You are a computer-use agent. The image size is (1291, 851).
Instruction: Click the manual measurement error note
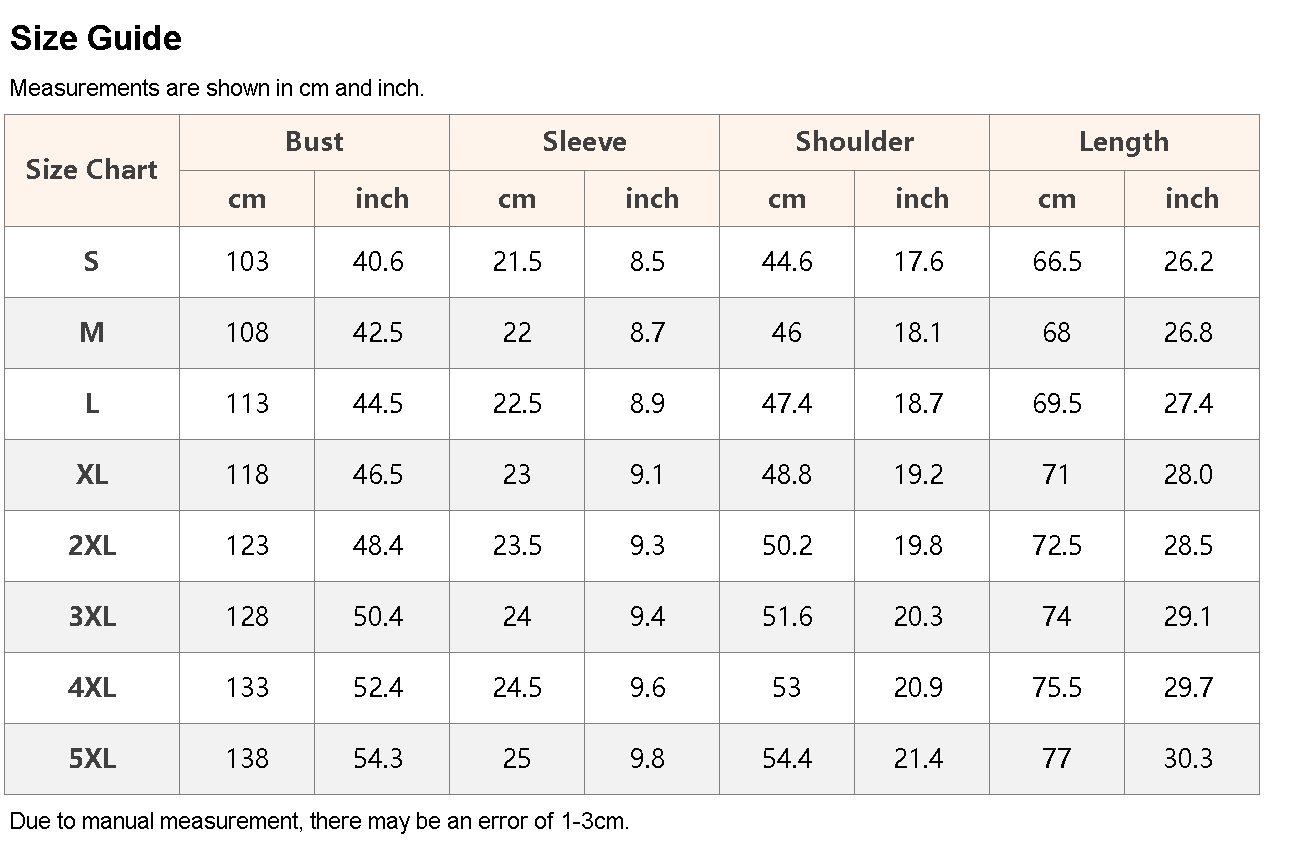[319, 822]
